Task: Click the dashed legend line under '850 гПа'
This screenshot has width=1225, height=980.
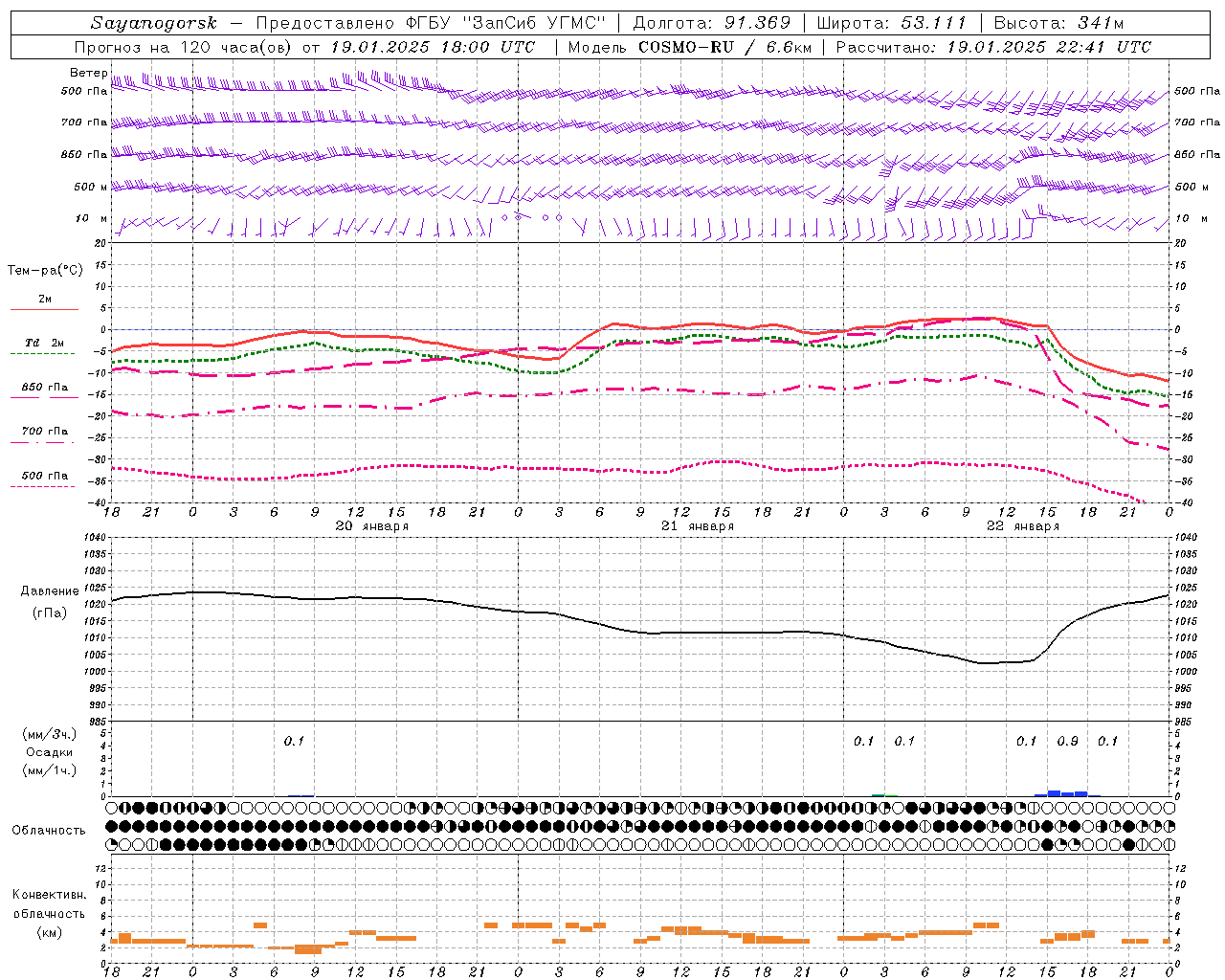Action: [x=44, y=398]
